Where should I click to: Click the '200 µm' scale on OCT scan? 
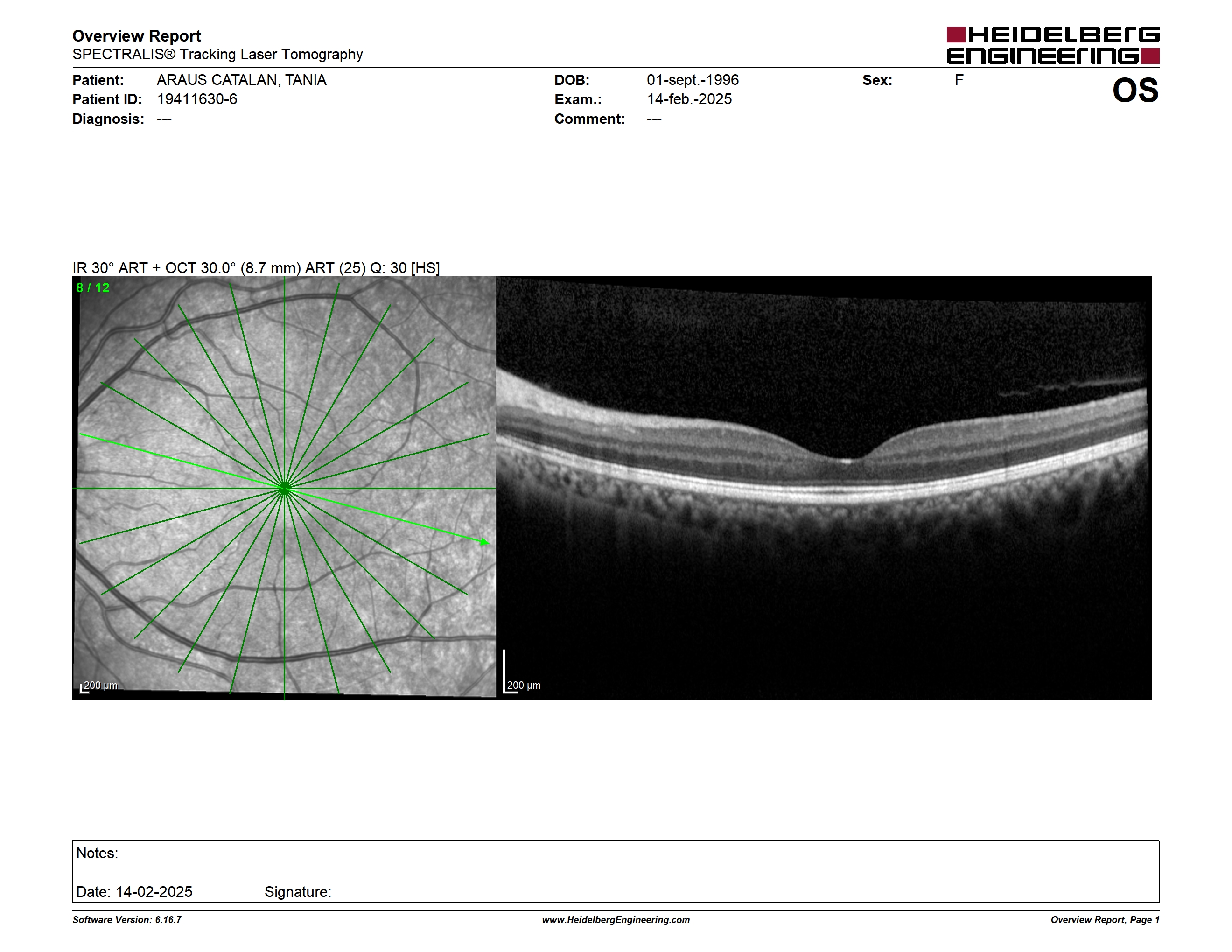click(522, 686)
